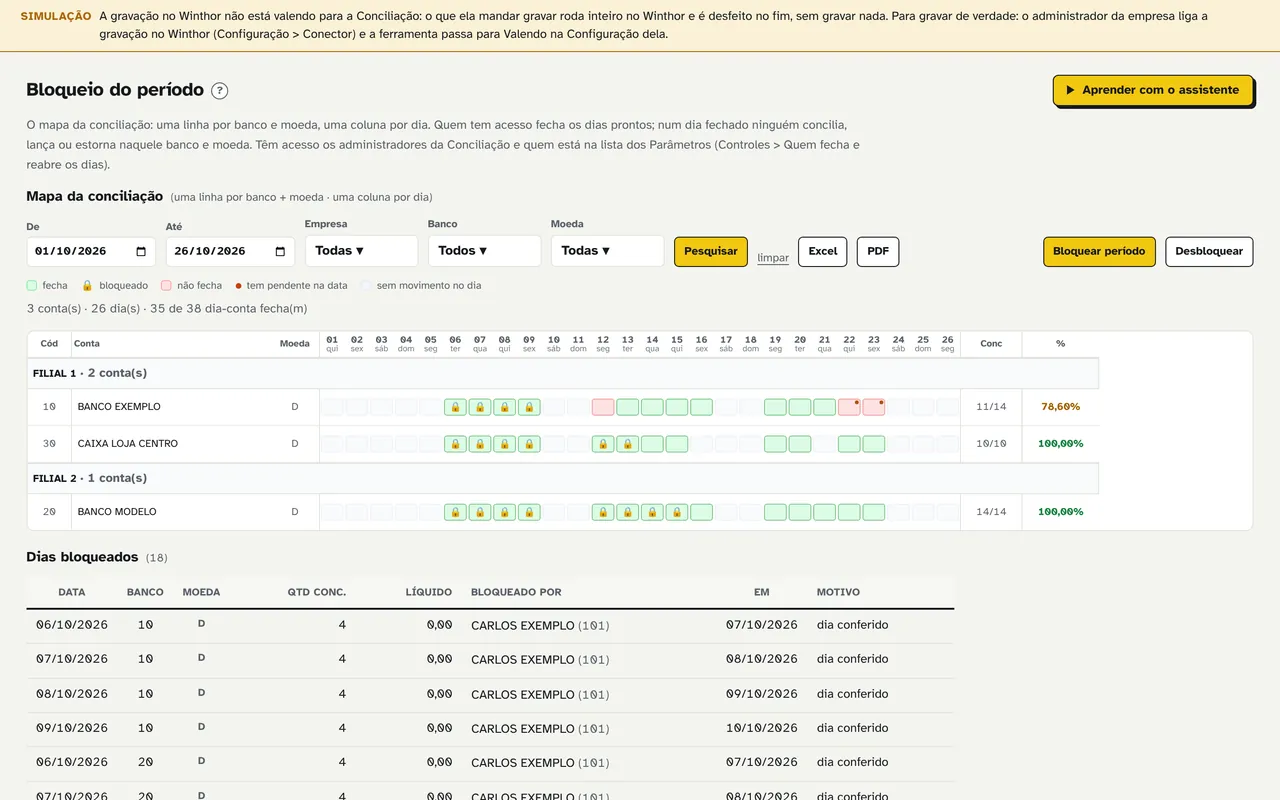
Task: Click the 14/14 Conc value
Action: pos(991,512)
